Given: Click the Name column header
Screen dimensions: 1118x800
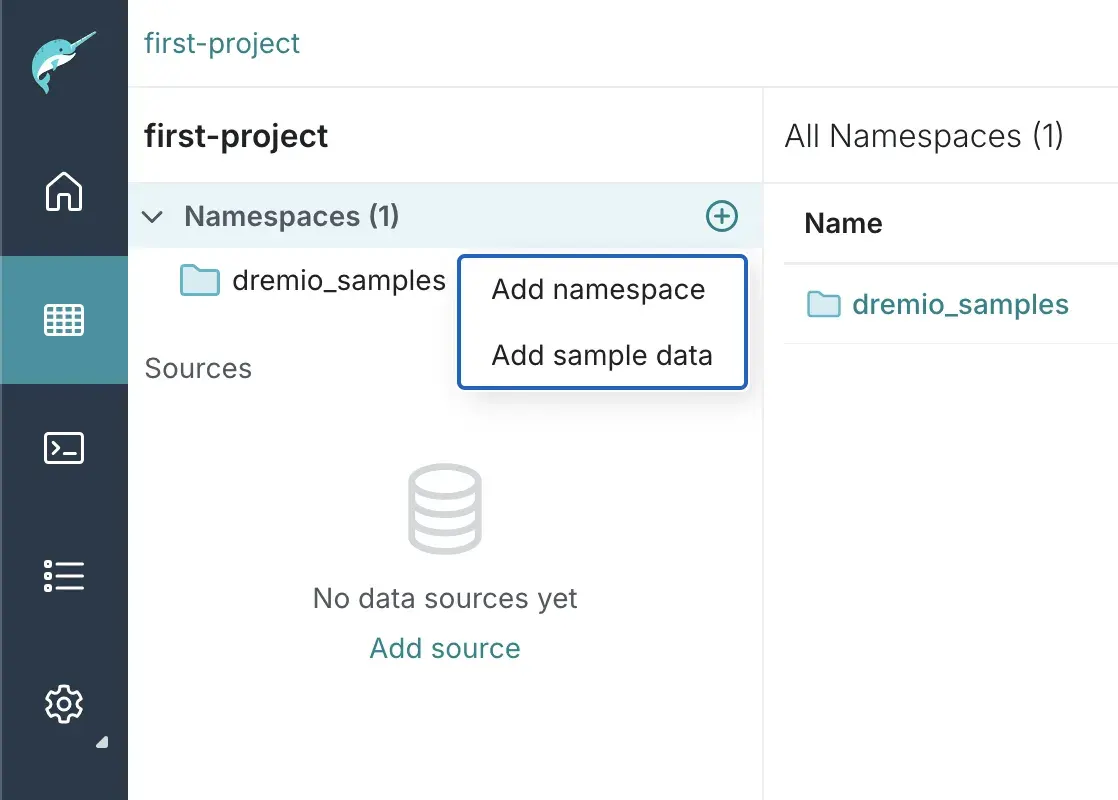Looking at the screenshot, I should point(843,224).
